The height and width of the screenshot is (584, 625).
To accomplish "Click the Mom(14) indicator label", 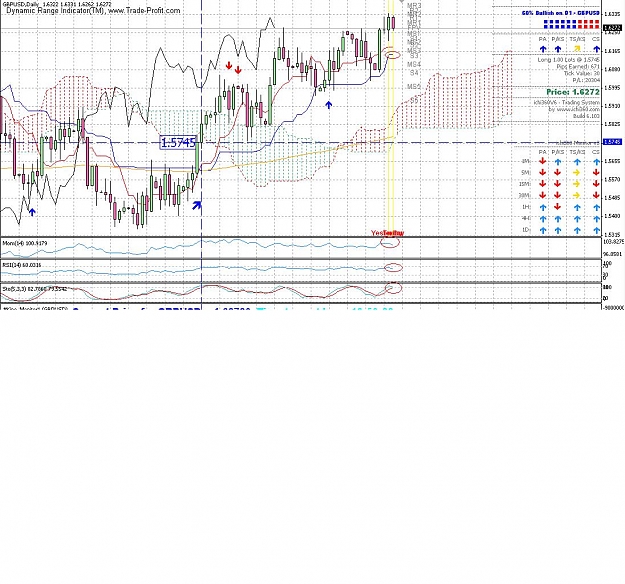I will pos(25,243).
